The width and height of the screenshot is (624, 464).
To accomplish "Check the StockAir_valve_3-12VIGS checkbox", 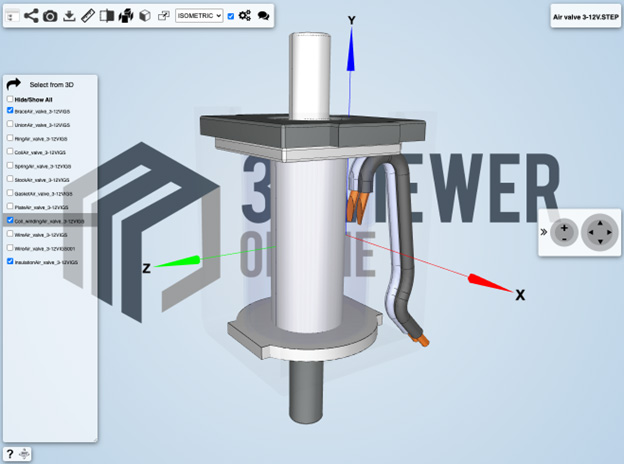I will 10,179.
